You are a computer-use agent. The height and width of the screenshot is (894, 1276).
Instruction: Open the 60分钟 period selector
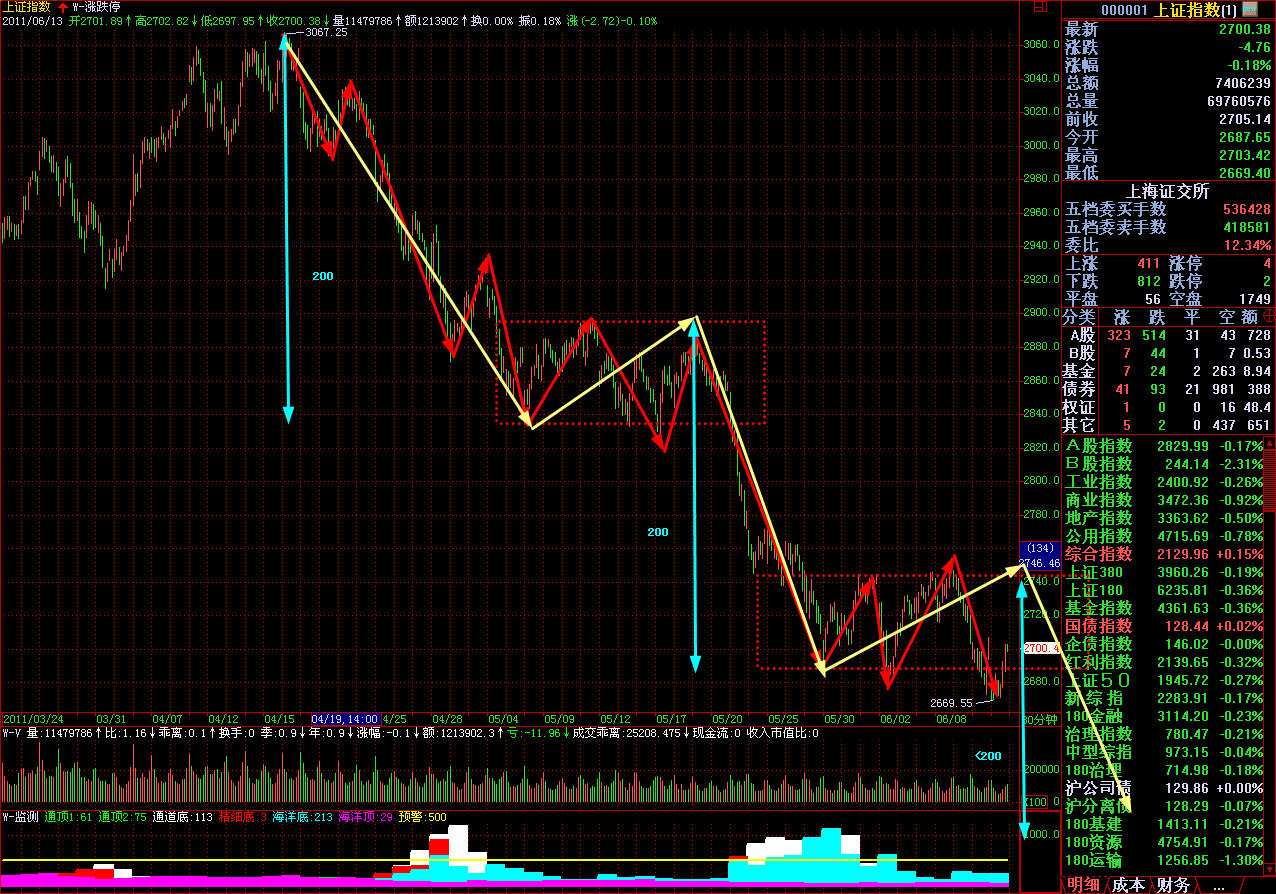tap(1040, 719)
